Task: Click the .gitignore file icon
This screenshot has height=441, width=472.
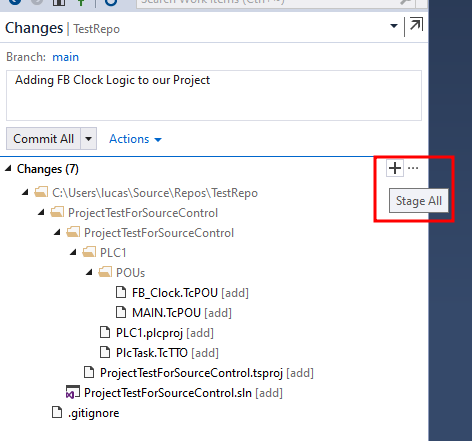Action: [x=57, y=412]
